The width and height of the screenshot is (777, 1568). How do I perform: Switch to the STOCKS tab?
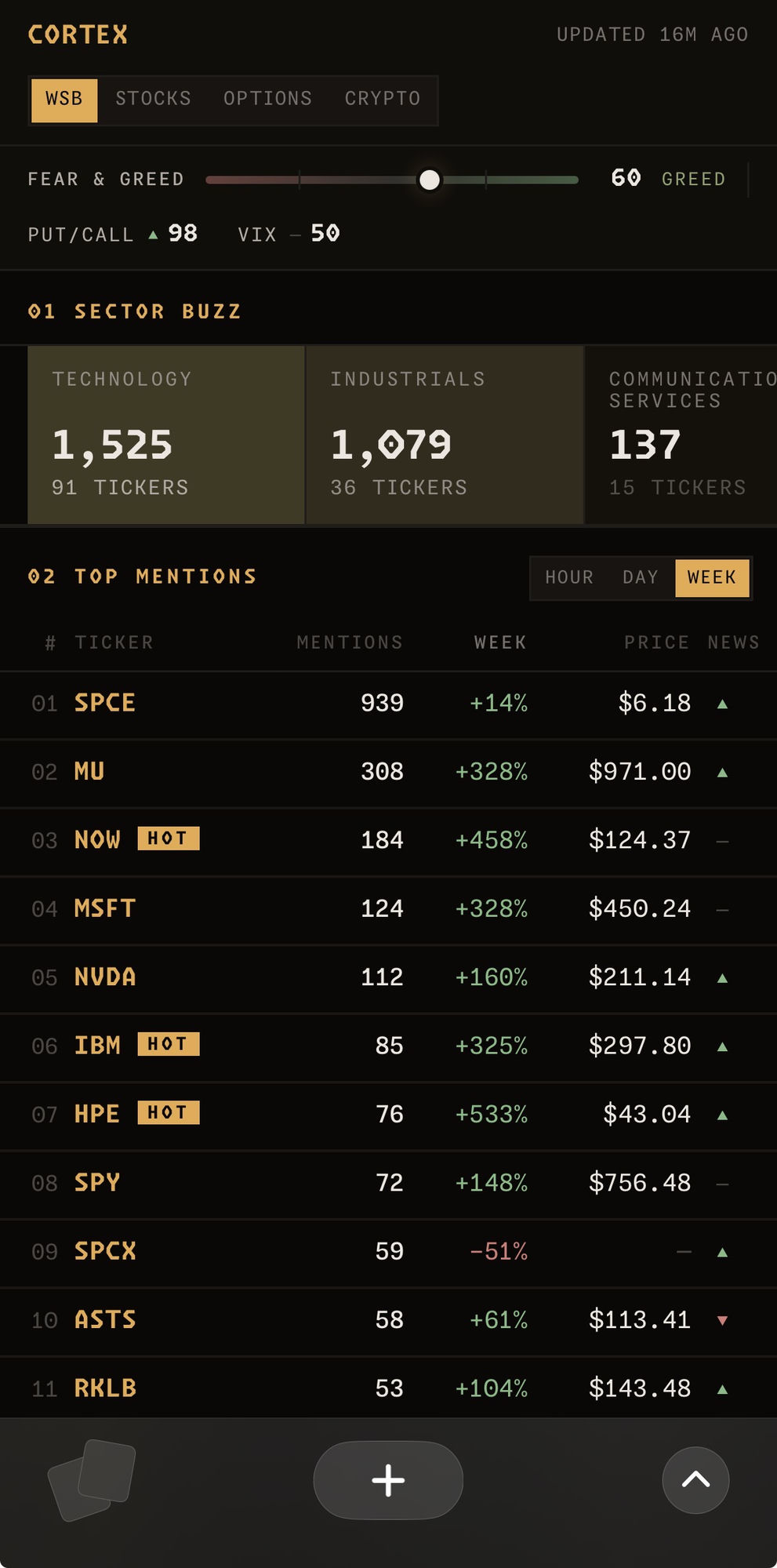[x=154, y=99]
